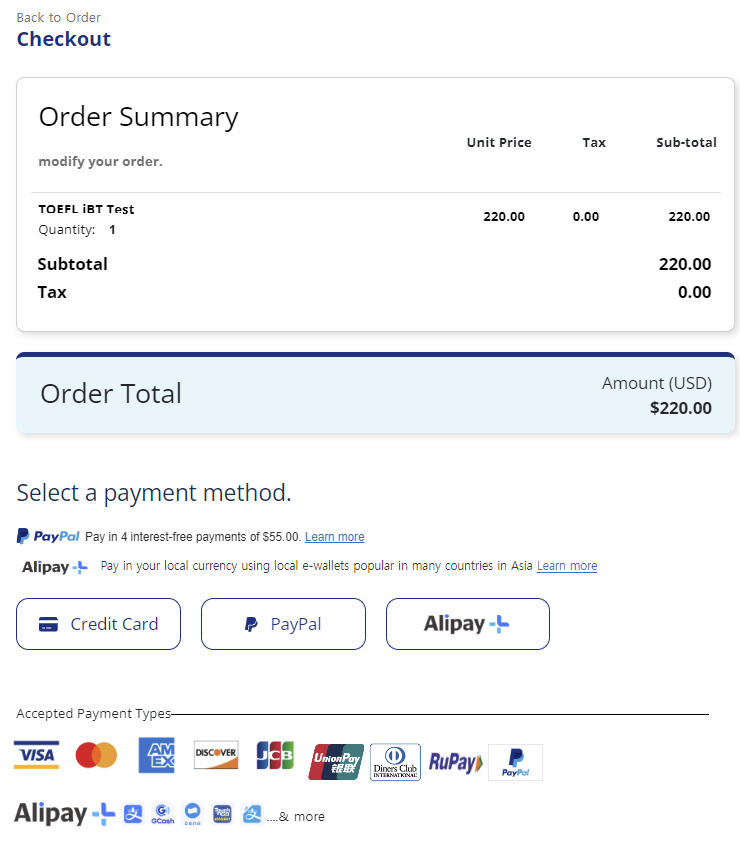Click the modify your order text

tap(100, 162)
